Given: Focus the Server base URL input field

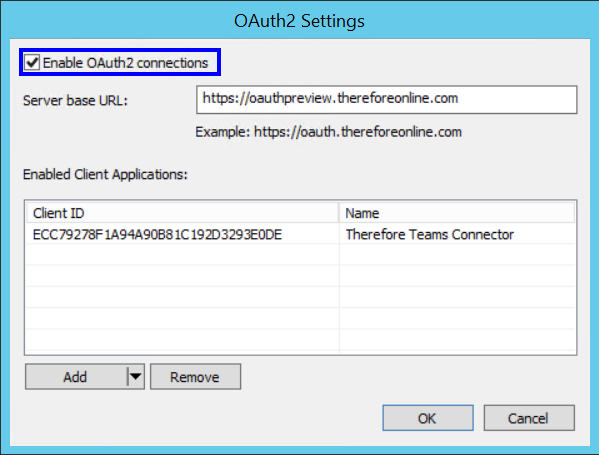Looking at the screenshot, I should pyautogui.click(x=386, y=99).
